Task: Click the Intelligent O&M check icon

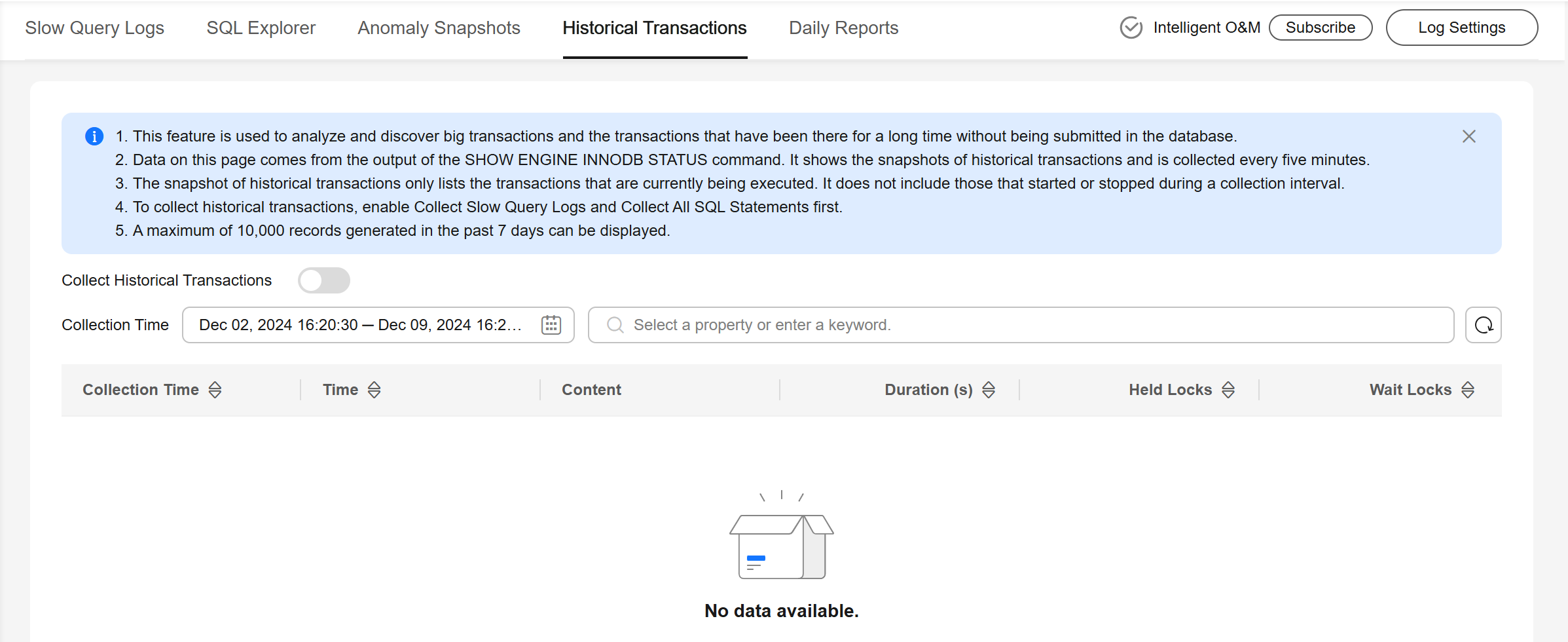Action: (1131, 28)
